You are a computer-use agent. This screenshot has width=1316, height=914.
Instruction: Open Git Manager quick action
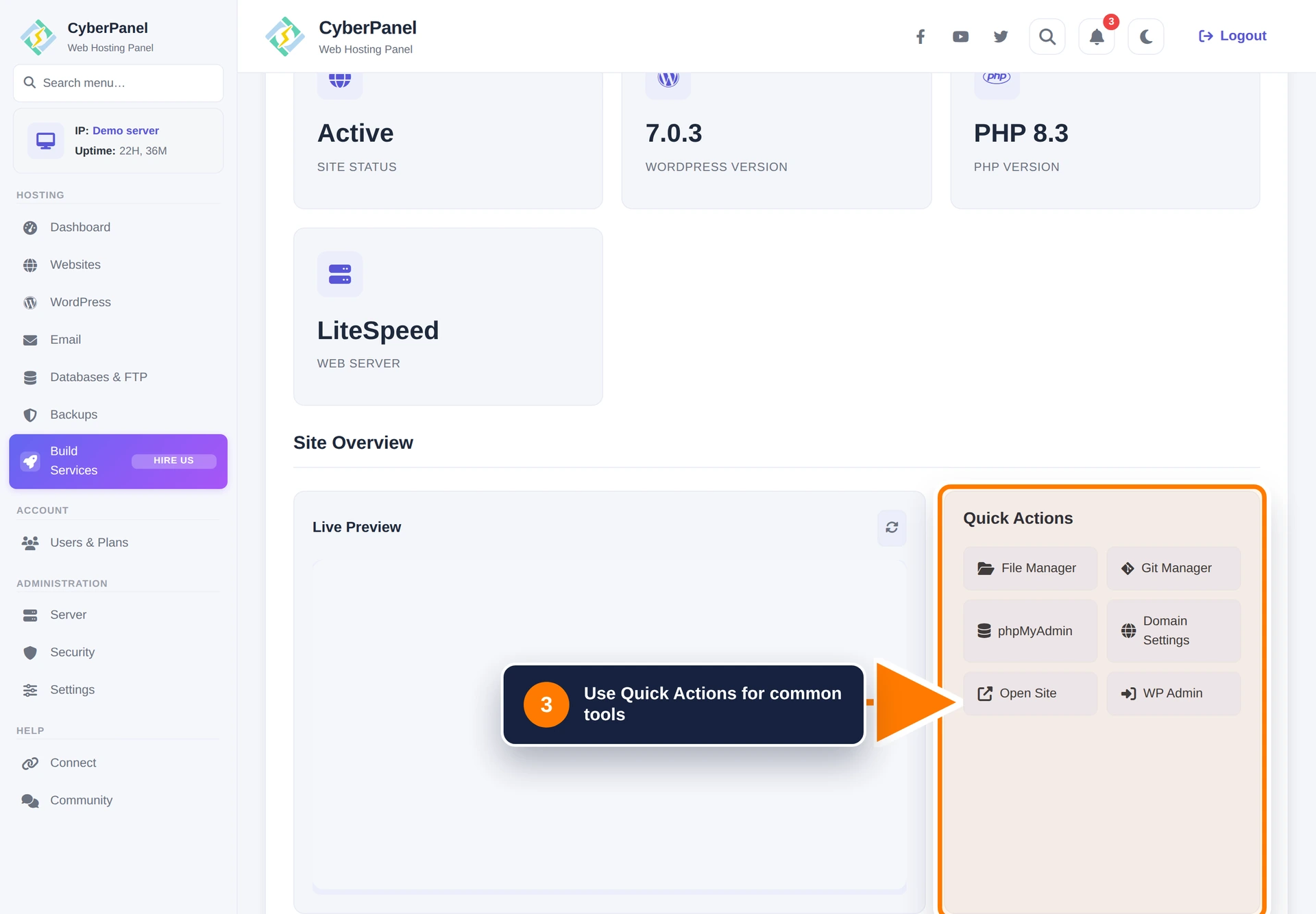(x=1173, y=568)
